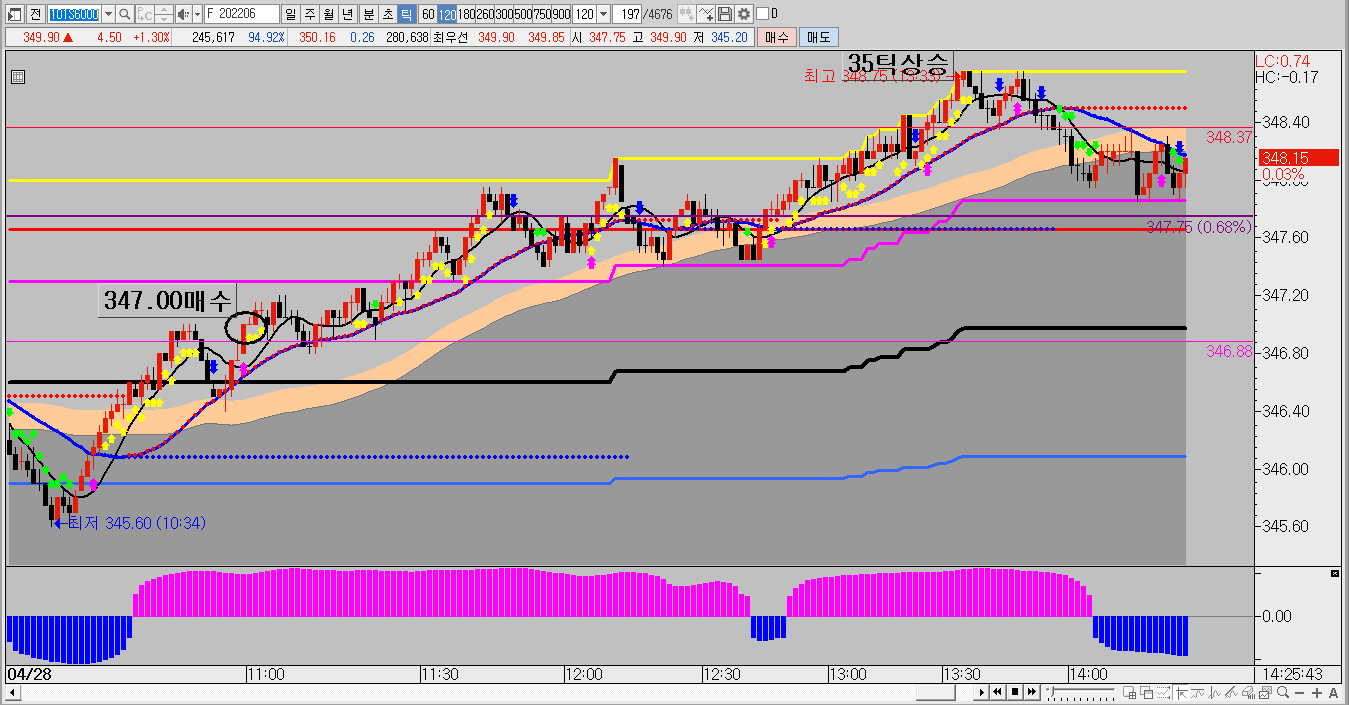The image size is (1349, 705).
Task: Switch to the minute (분) chart period
Action: (x=368, y=14)
